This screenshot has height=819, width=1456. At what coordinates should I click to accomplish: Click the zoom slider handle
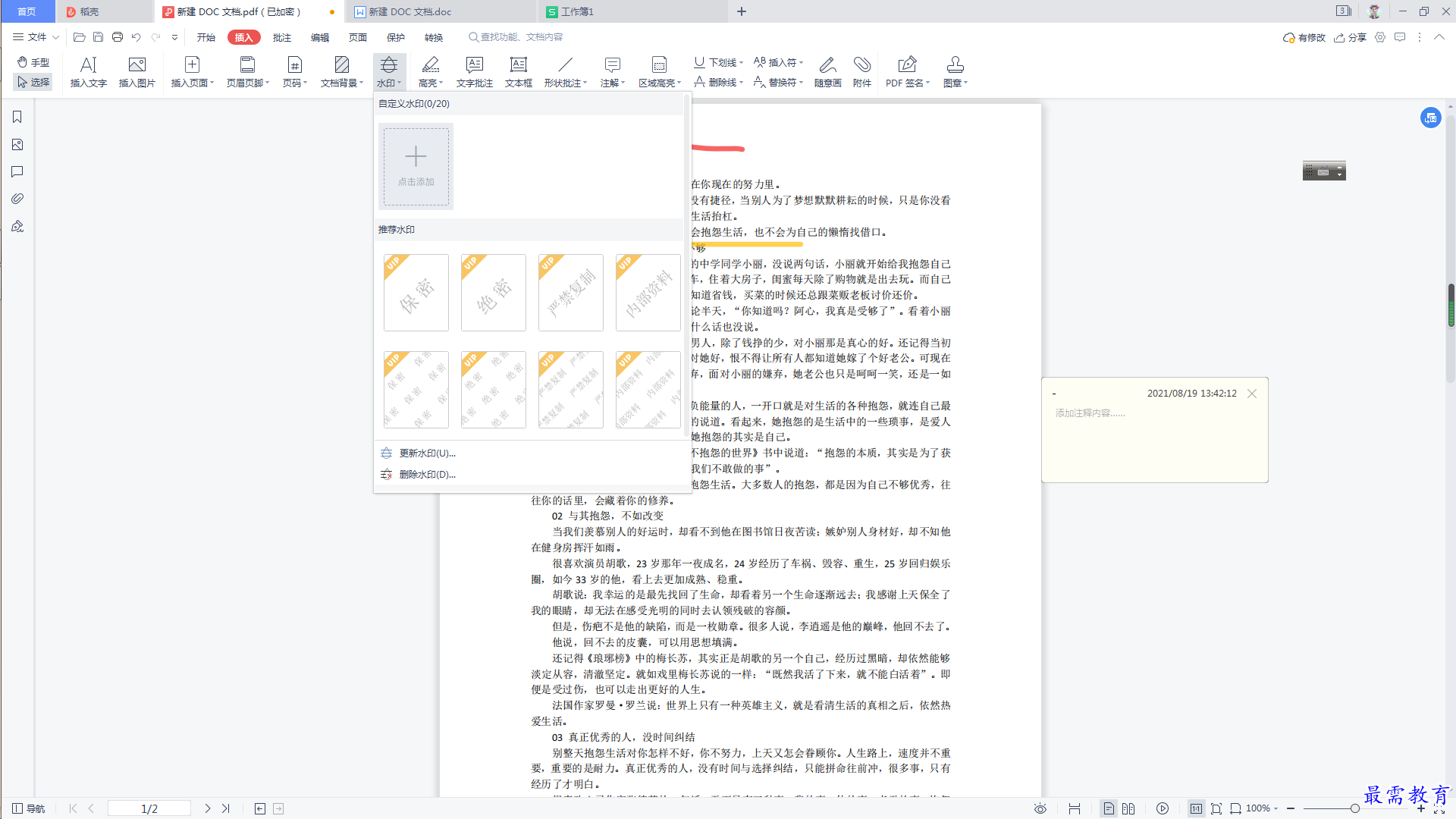pyautogui.click(x=1354, y=808)
